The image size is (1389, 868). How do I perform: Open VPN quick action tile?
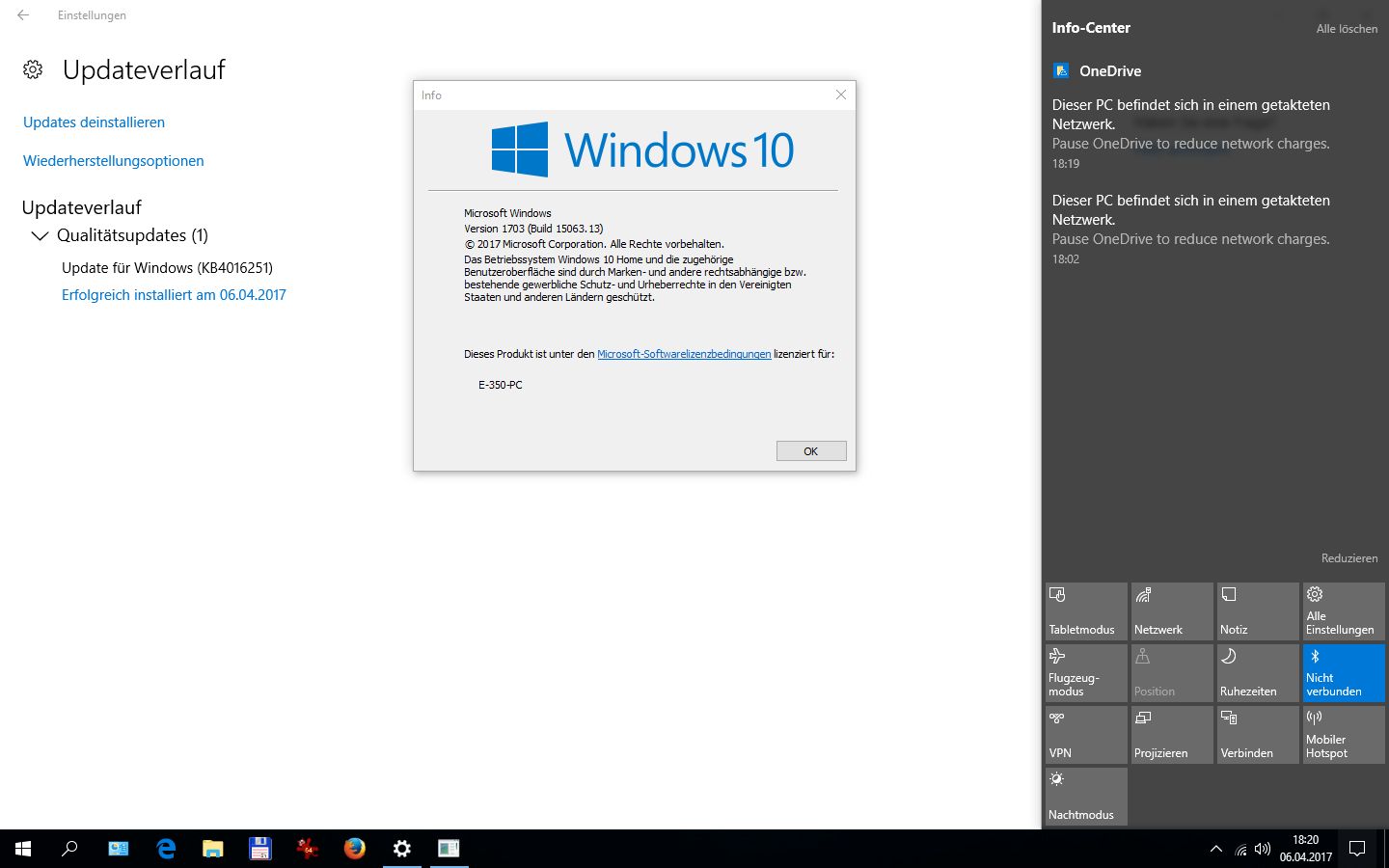(x=1086, y=734)
